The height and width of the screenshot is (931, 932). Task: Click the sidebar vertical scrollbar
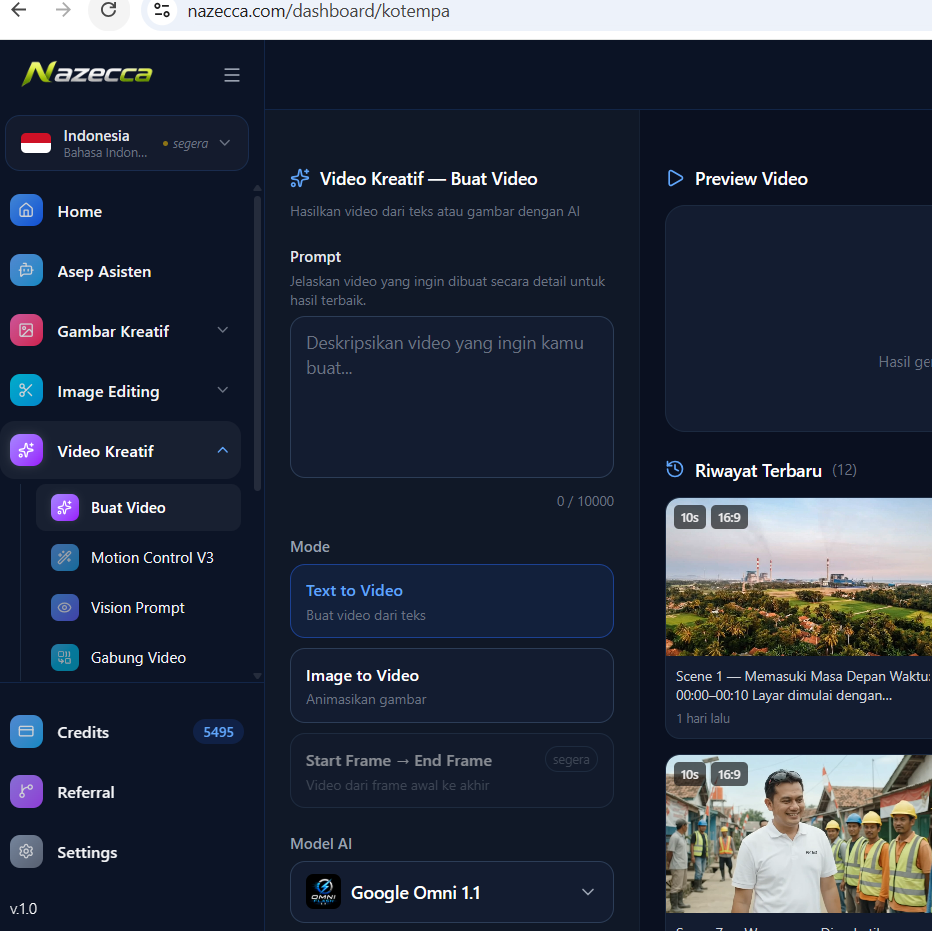[x=257, y=343]
